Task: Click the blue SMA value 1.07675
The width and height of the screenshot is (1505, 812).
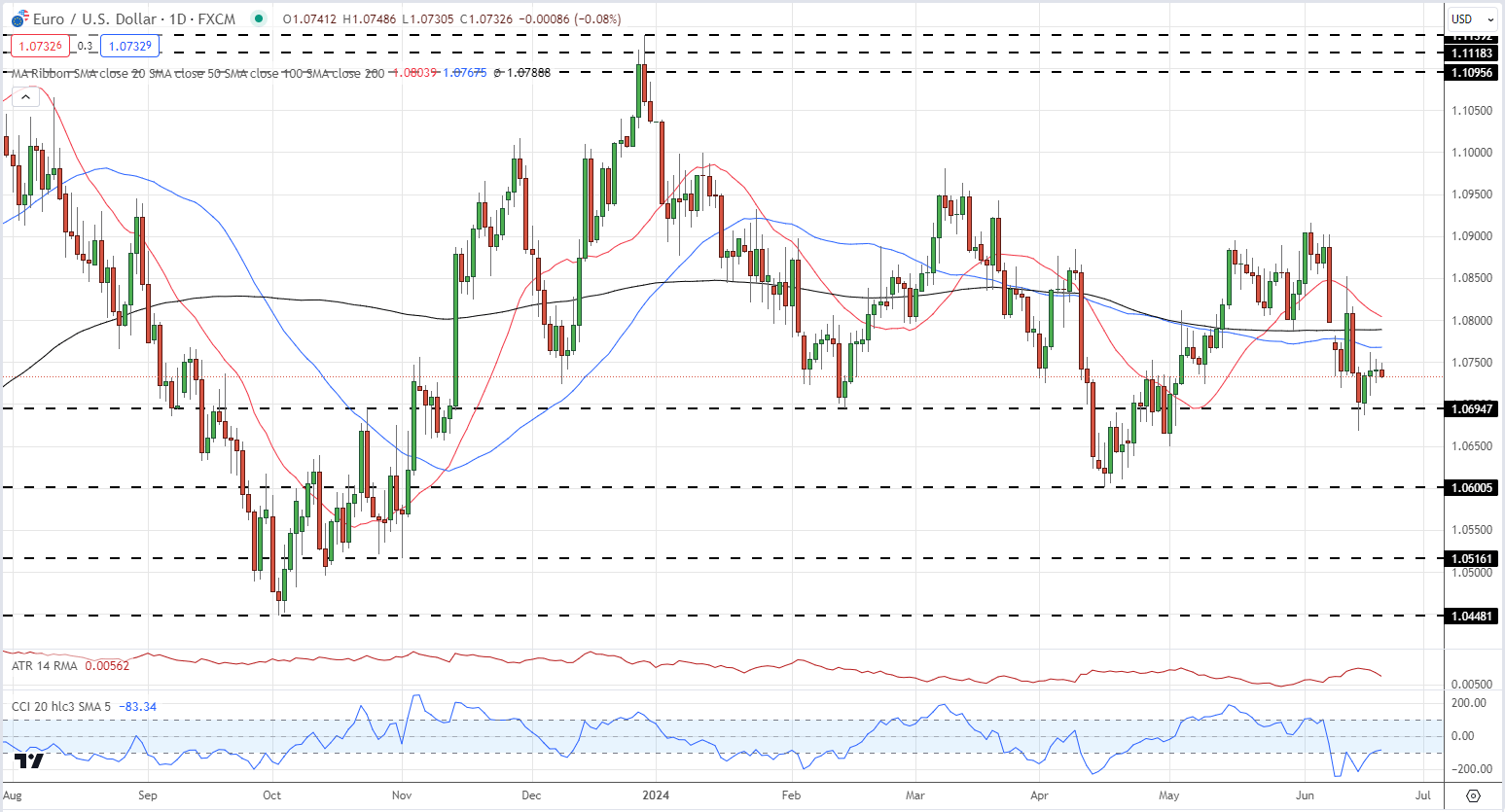Action: (x=465, y=73)
